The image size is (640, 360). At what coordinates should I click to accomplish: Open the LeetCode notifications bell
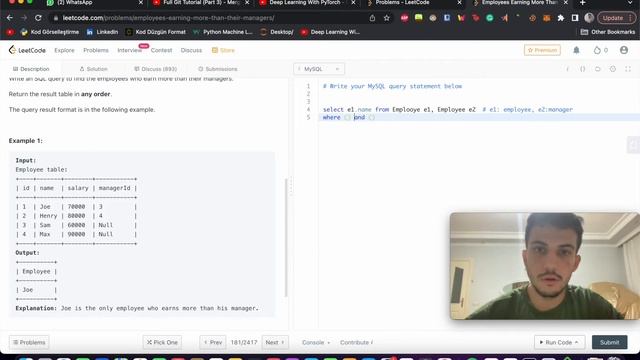pos(576,50)
